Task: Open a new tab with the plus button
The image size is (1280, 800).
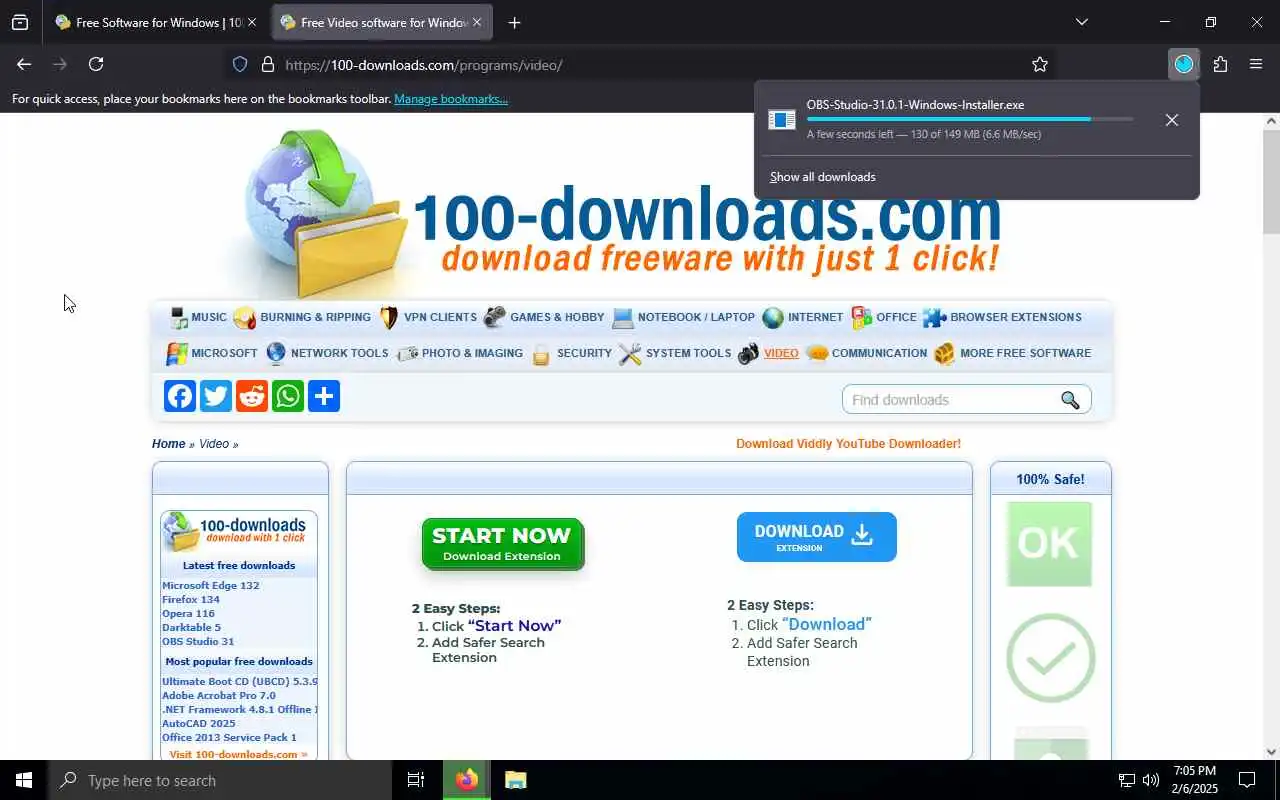Action: (514, 22)
